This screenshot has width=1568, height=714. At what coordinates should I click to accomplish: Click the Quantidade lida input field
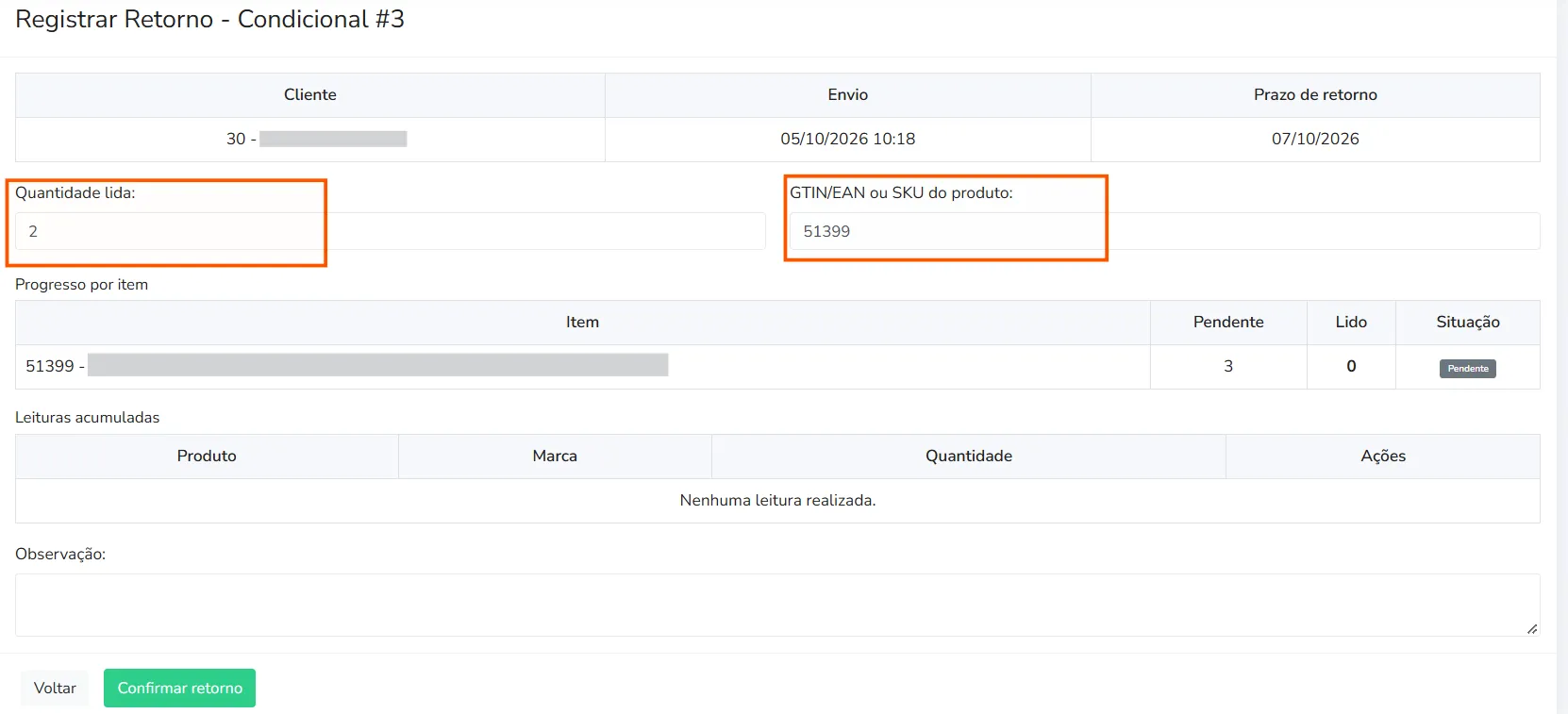(x=390, y=231)
